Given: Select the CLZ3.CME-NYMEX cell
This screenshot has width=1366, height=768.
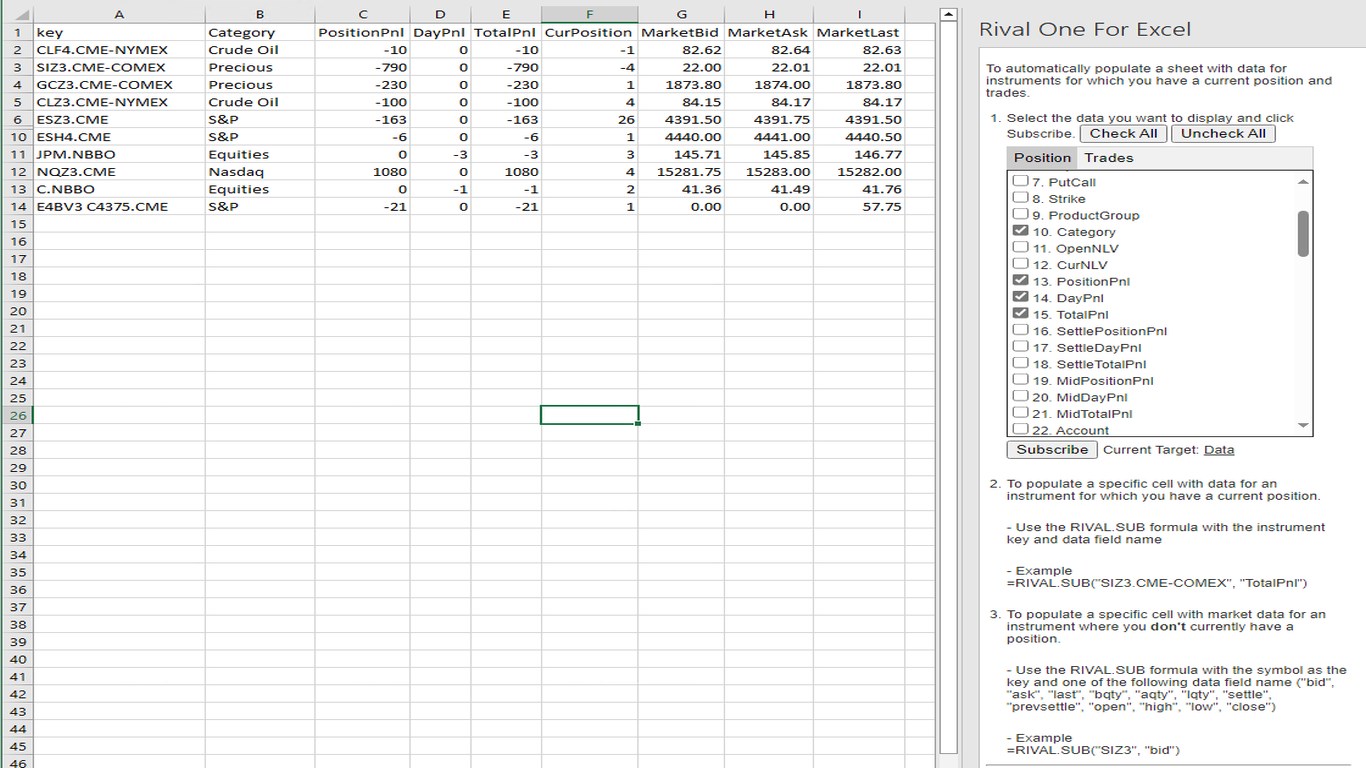Looking at the screenshot, I should (x=119, y=102).
